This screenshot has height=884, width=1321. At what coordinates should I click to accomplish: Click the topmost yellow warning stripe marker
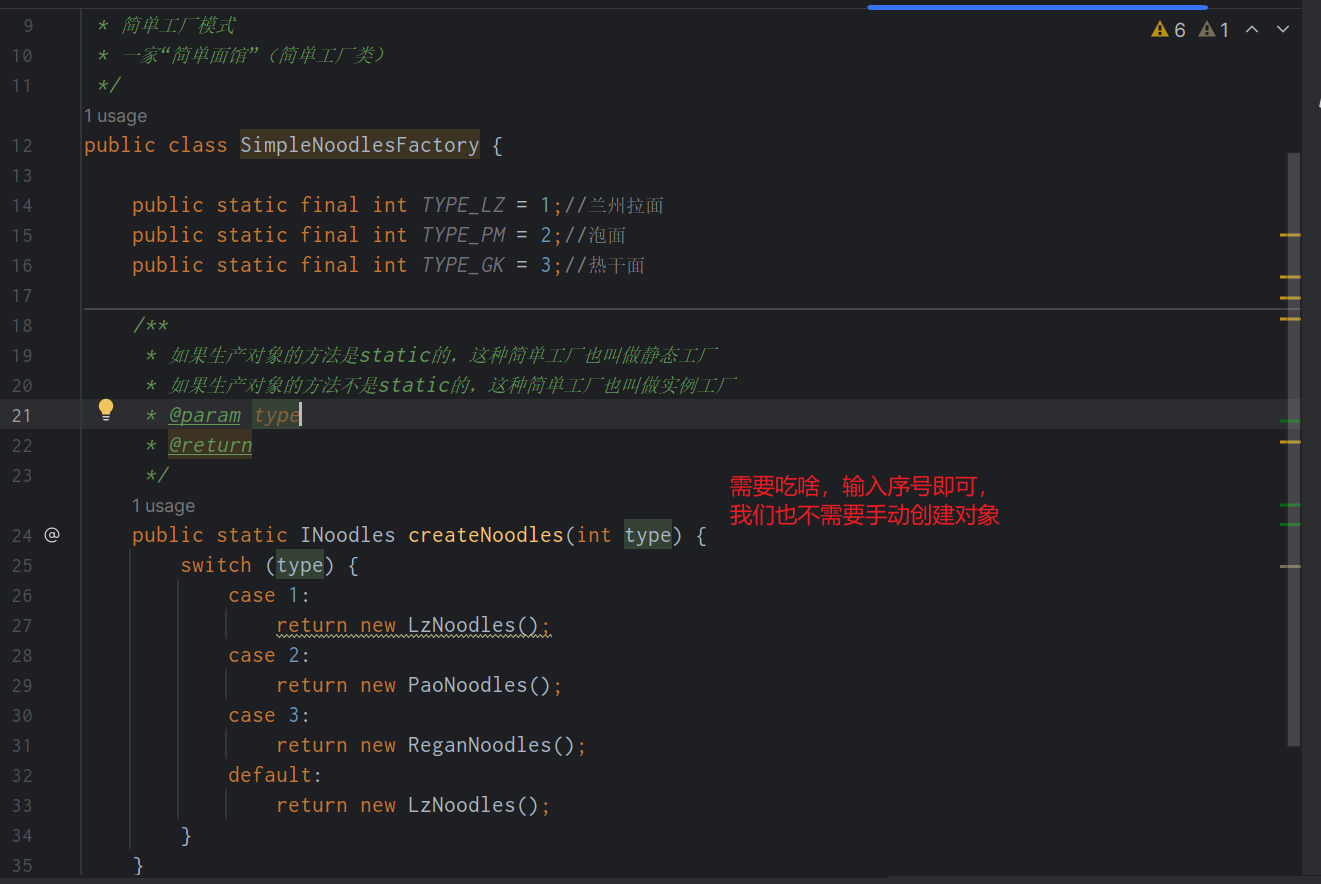pos(1290,235)
